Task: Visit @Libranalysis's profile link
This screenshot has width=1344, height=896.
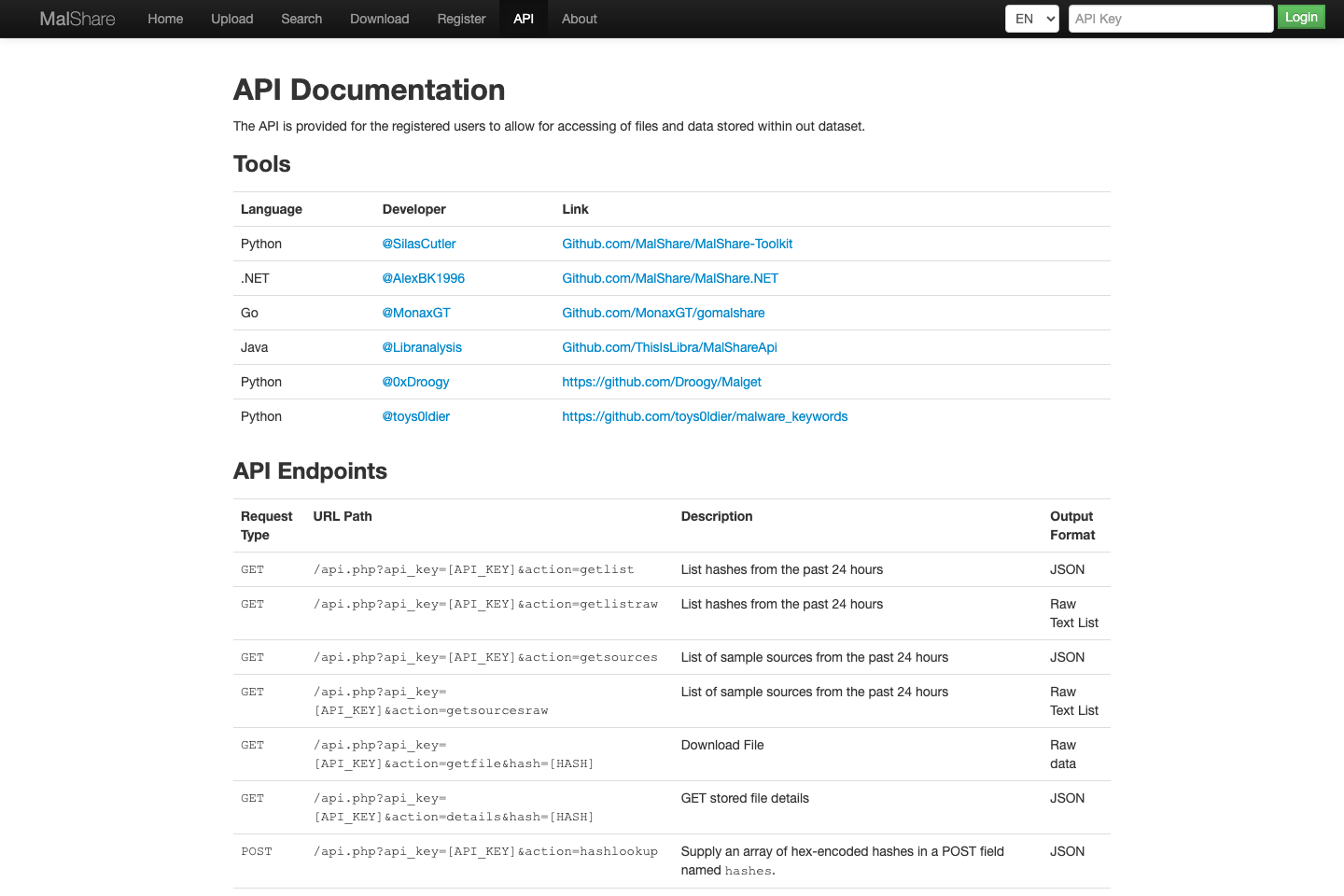Action: click(x=422, y=346)
